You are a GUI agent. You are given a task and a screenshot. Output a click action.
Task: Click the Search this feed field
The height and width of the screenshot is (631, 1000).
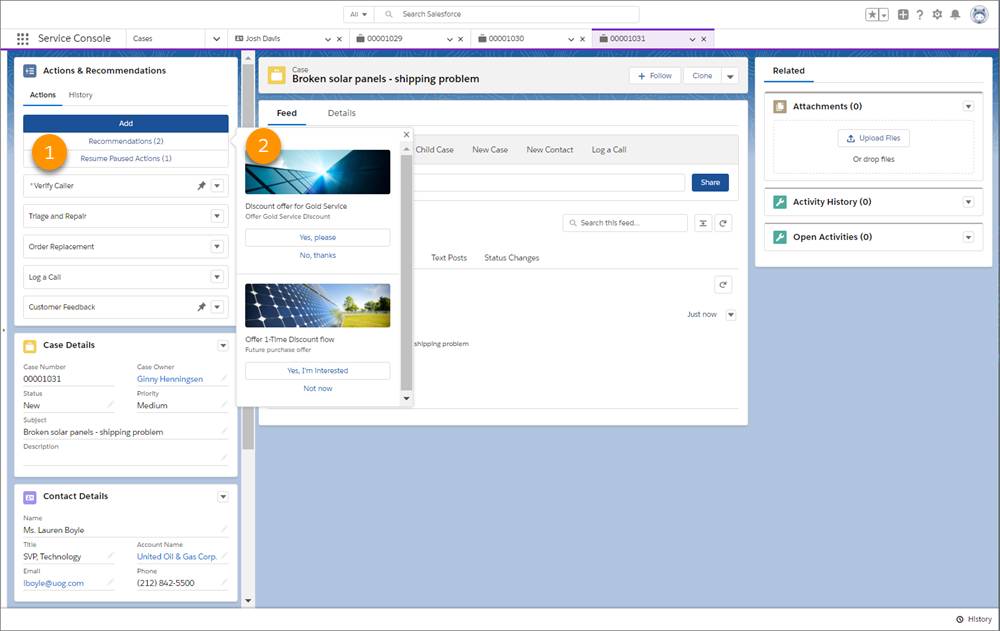[624, 222]
